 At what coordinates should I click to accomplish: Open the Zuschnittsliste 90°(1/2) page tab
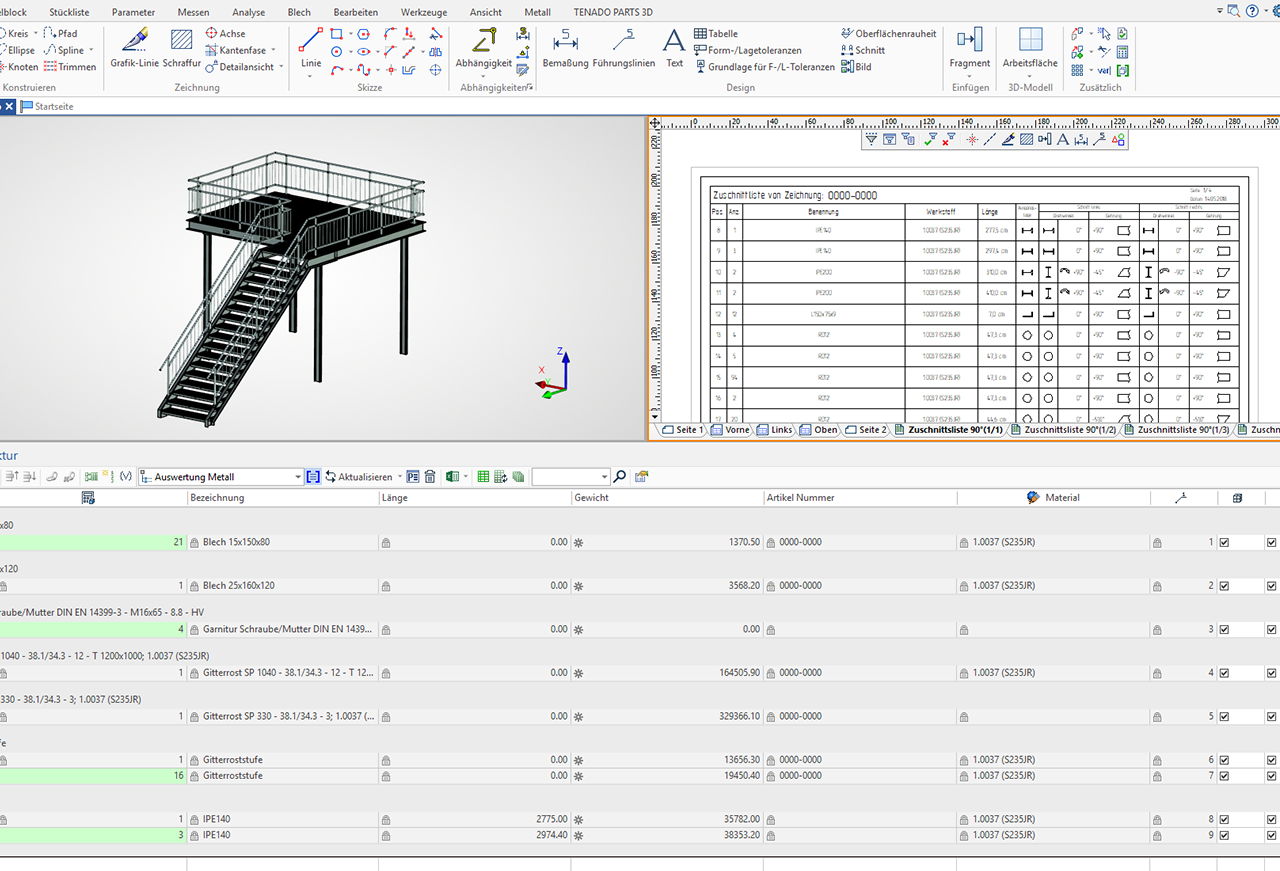click(x=1063, y=430)
